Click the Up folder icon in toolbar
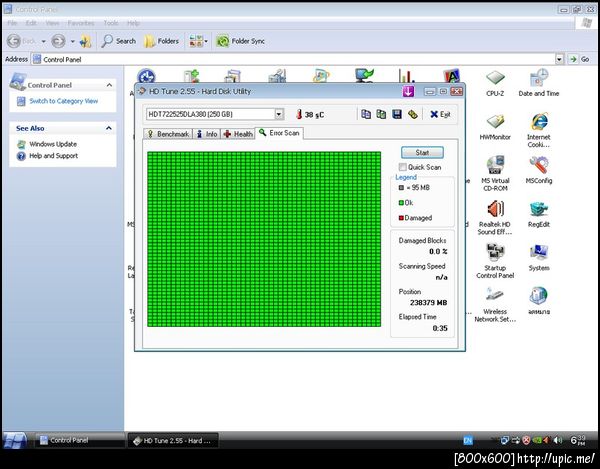Image resolution: width=600 pixels, height=469 pixels. 85,41
